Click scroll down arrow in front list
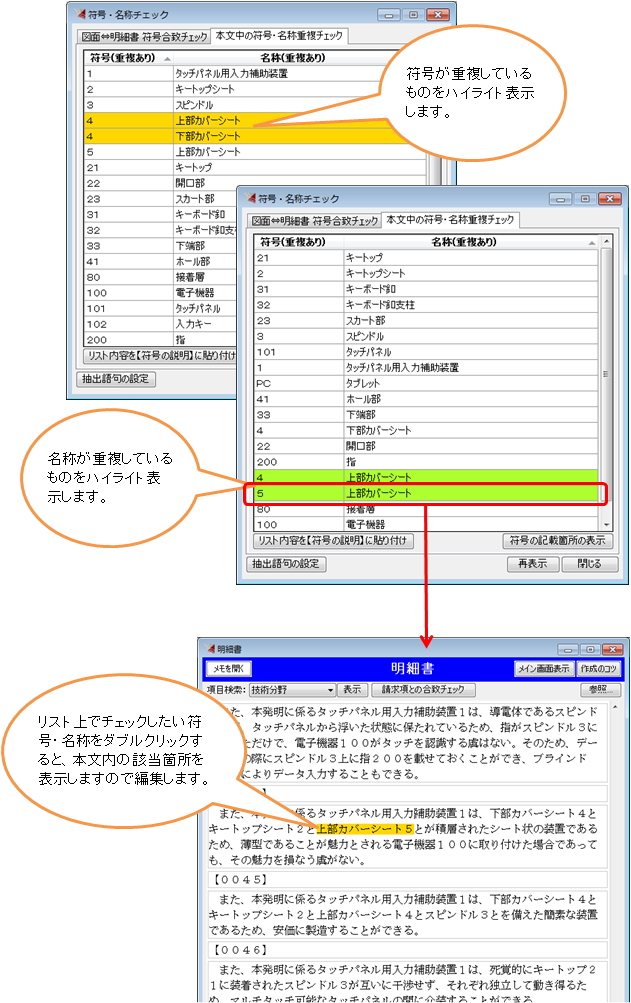 [605, 525]
